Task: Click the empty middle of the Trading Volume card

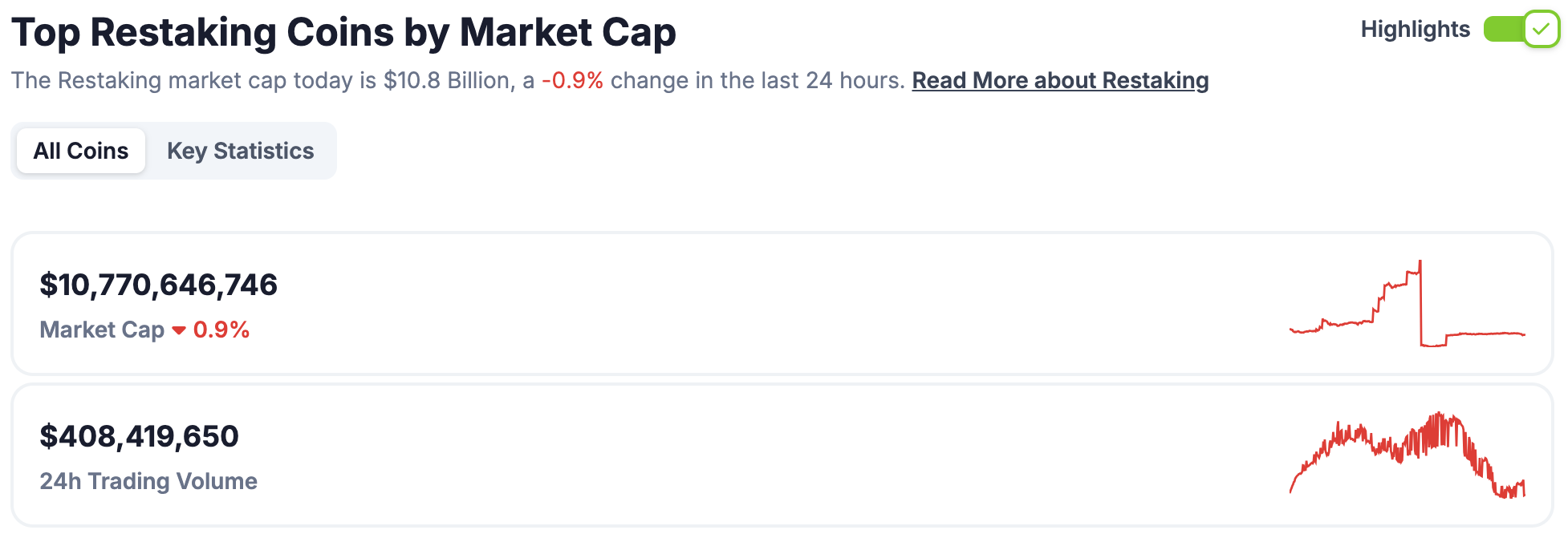Action: click(x=762, y=455)
